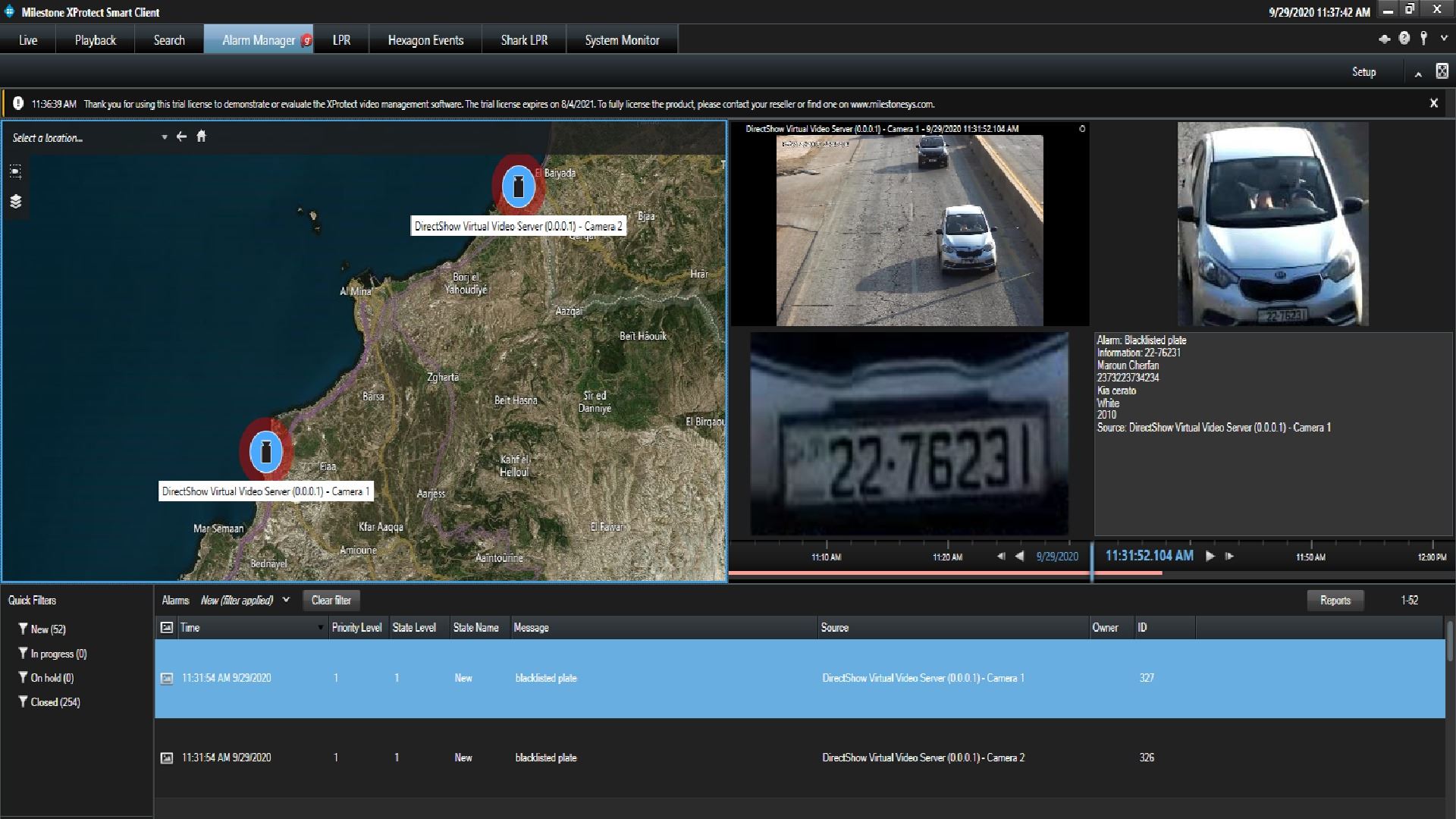Click the Clear filter button

coord(331,600)
